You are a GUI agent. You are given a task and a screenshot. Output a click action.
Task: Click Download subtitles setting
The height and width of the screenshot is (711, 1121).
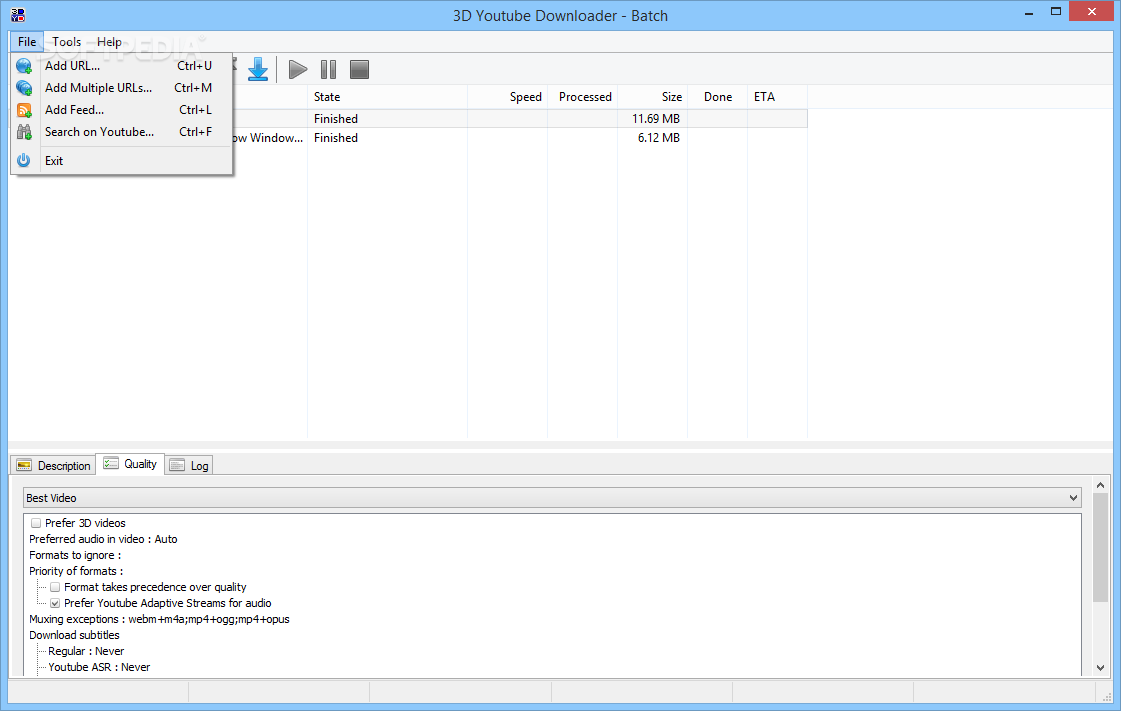(x=74, y=635)
